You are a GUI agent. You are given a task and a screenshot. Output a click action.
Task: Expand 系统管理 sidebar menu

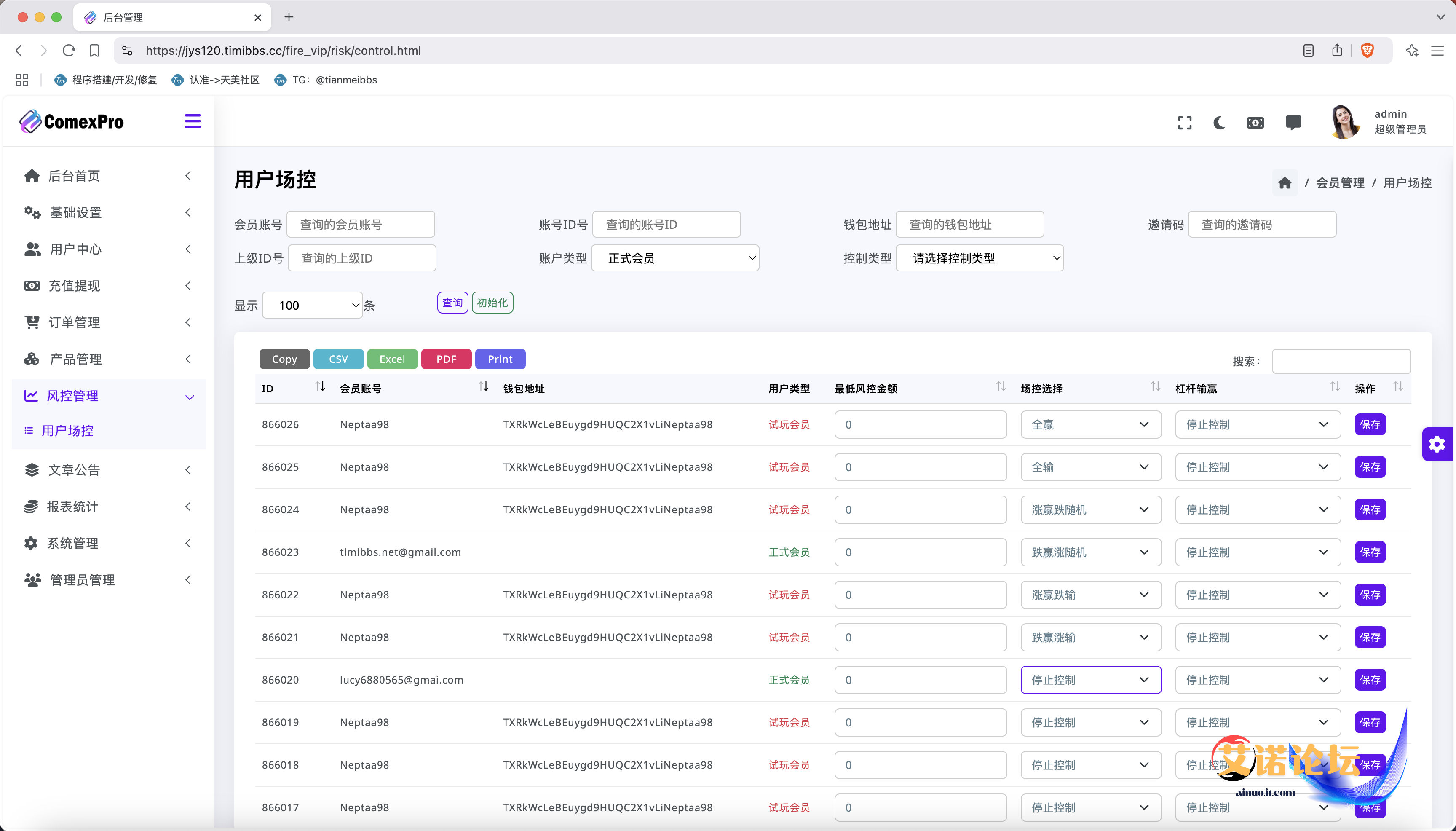click(x=108, y=543)
